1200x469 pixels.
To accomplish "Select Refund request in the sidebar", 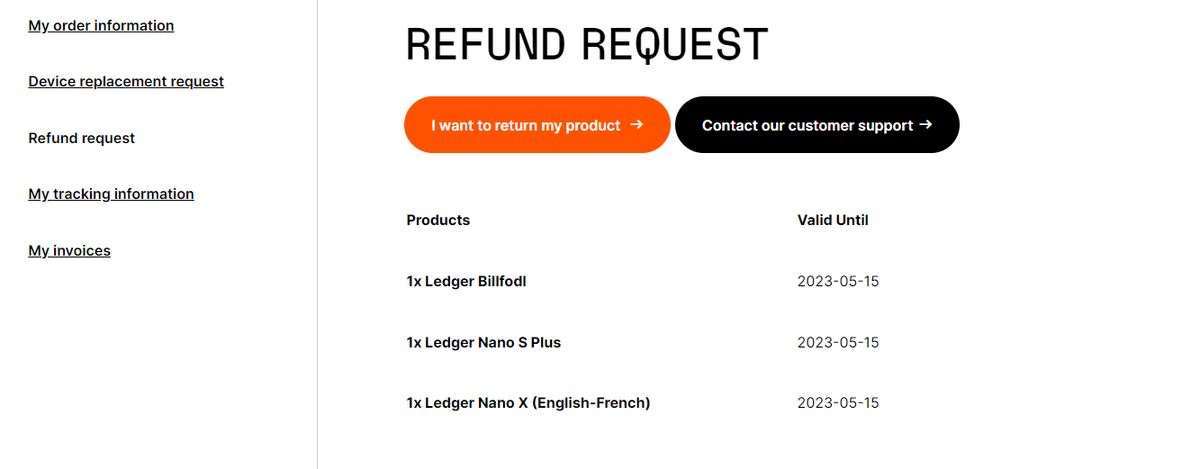I will click(x=82, y=138).
